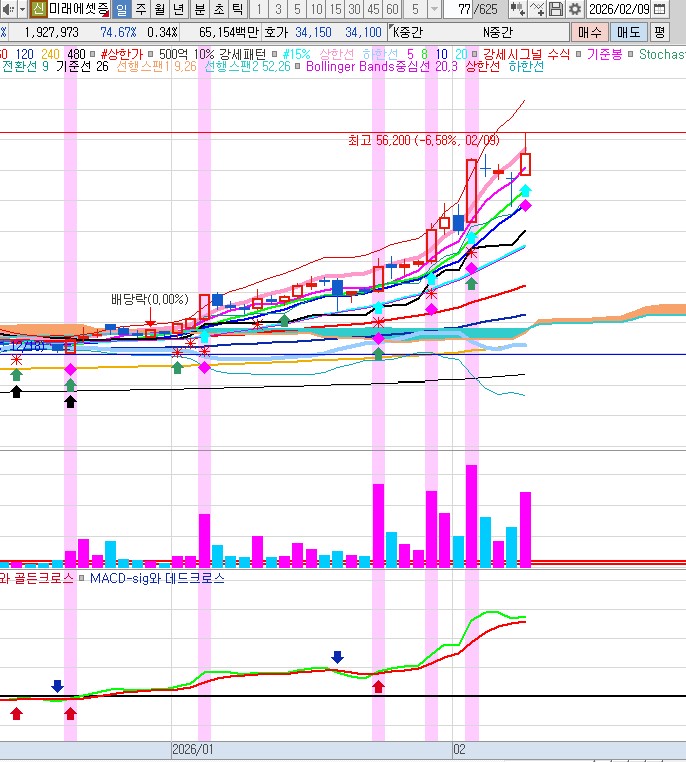The width and height of the screenshot is (686, 762).
Task: Choose the 45 interval button
Action: tap(373, 9)
